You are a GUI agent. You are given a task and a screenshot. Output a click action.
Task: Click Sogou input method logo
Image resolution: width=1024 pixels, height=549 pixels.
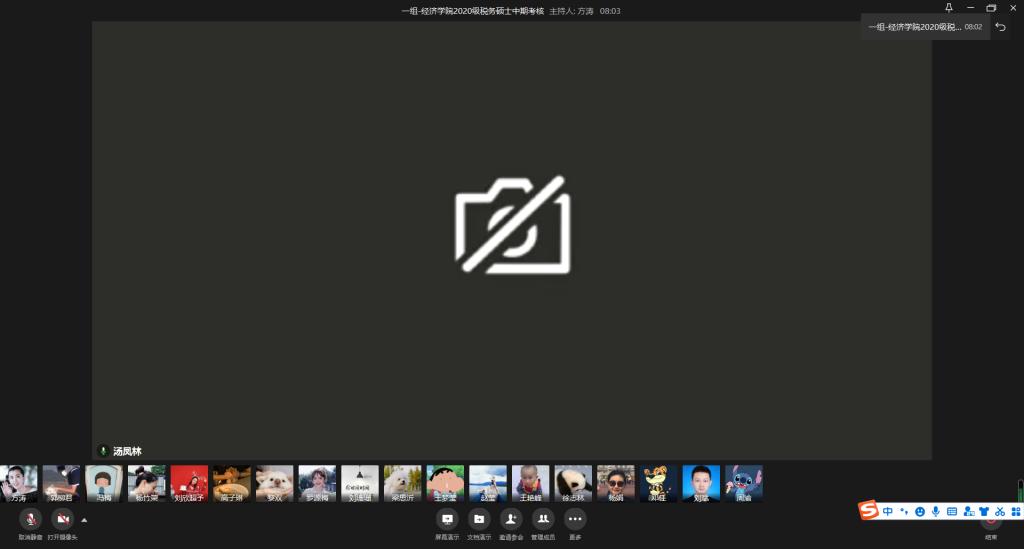(870, 511)
